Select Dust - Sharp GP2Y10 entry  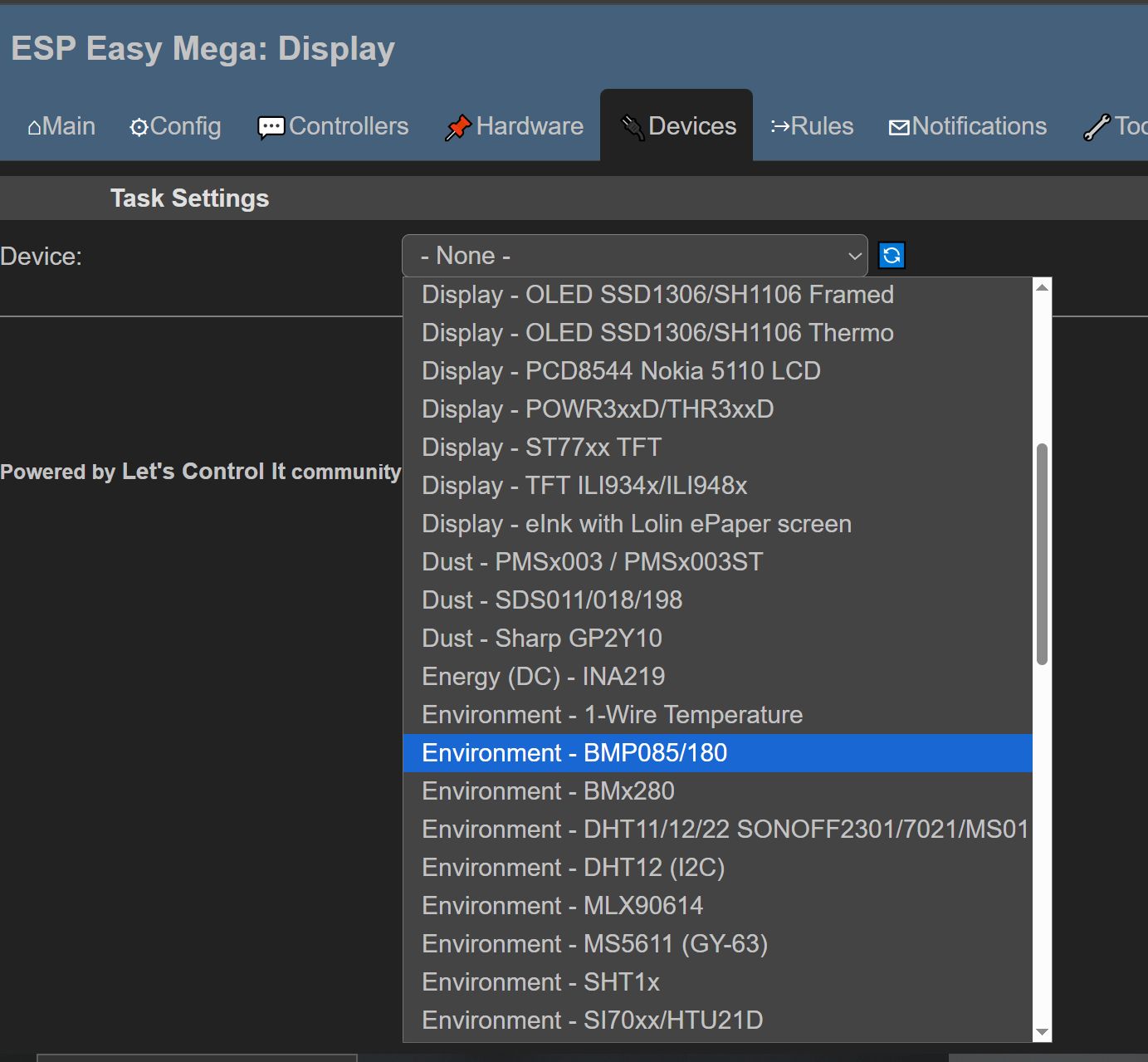click(x=542, y=639)
